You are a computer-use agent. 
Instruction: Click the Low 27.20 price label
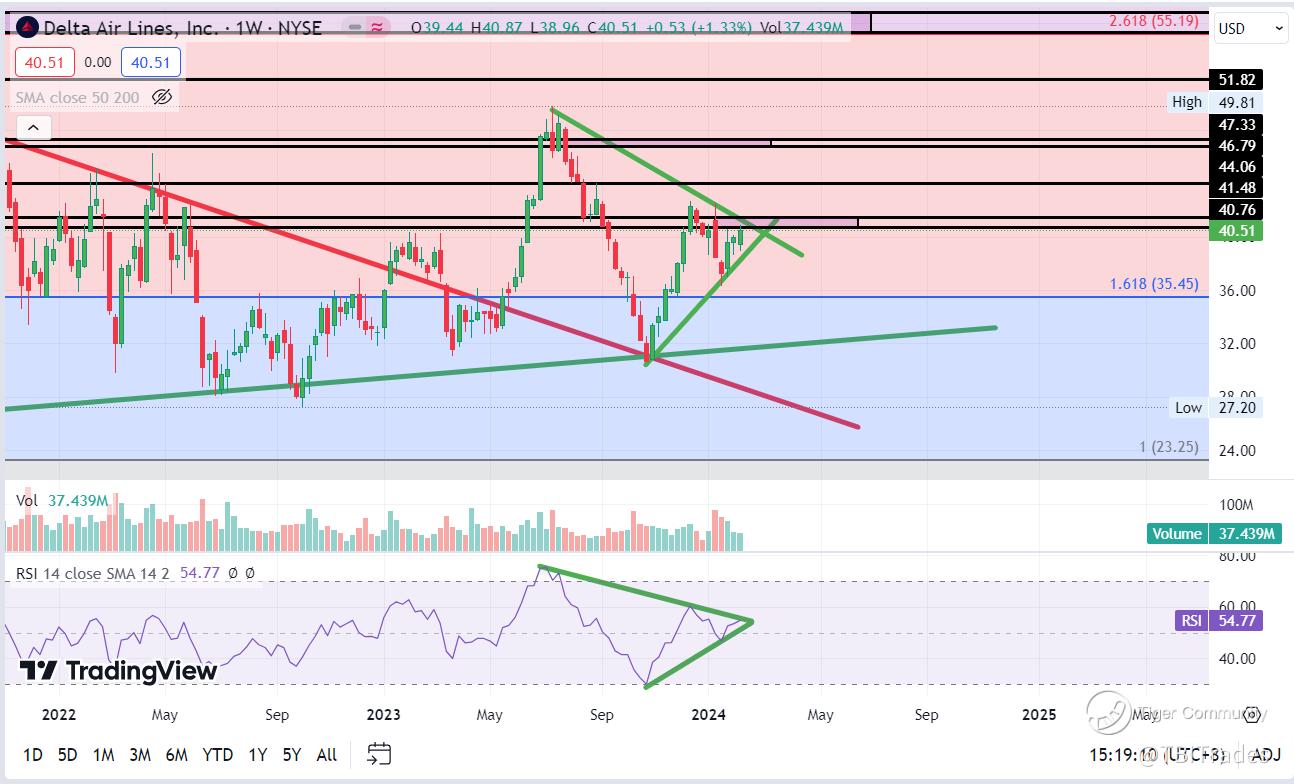click(x=1216, y=407)
